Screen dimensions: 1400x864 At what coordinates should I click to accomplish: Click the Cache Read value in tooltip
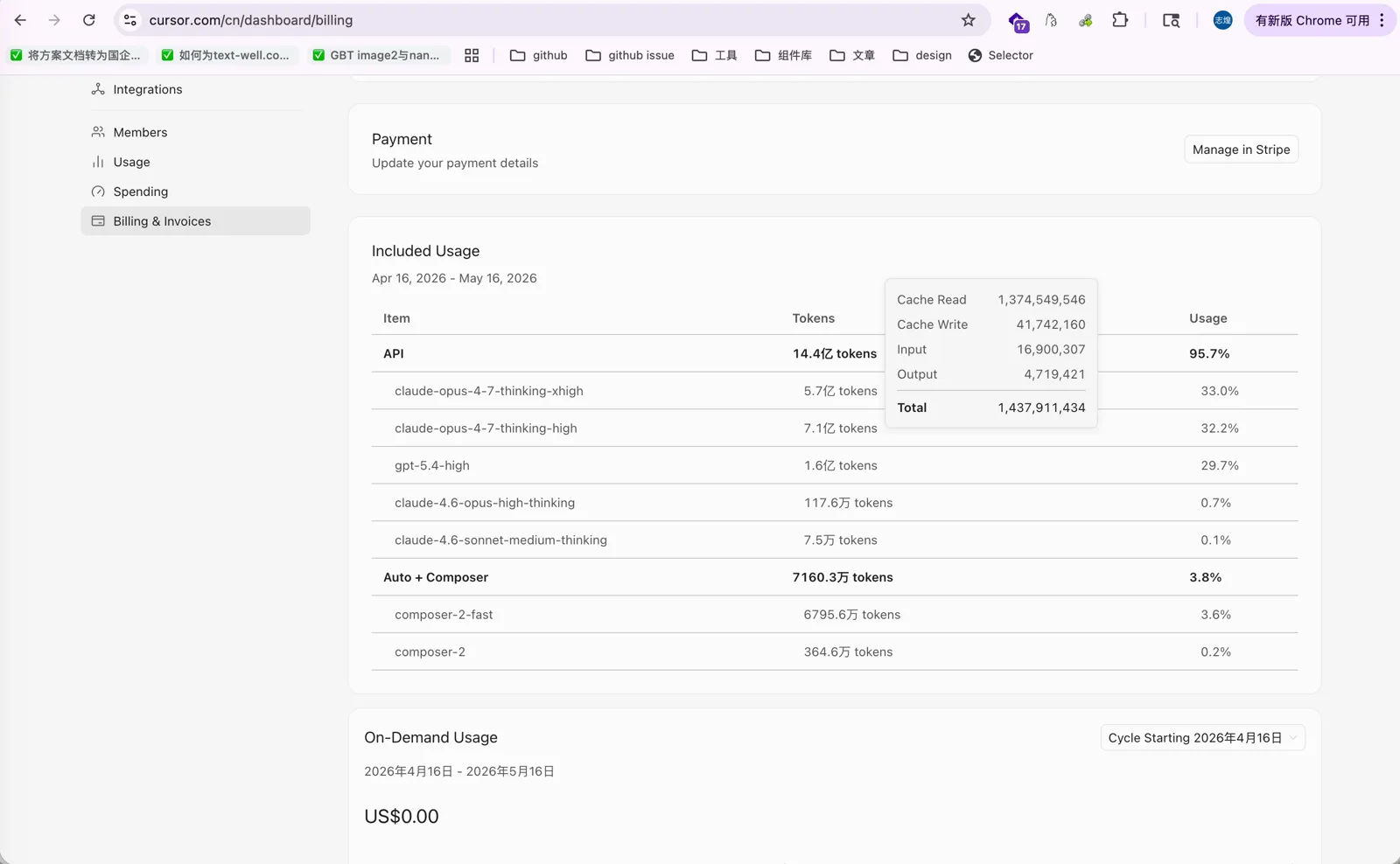click(x=1041, y=300)
